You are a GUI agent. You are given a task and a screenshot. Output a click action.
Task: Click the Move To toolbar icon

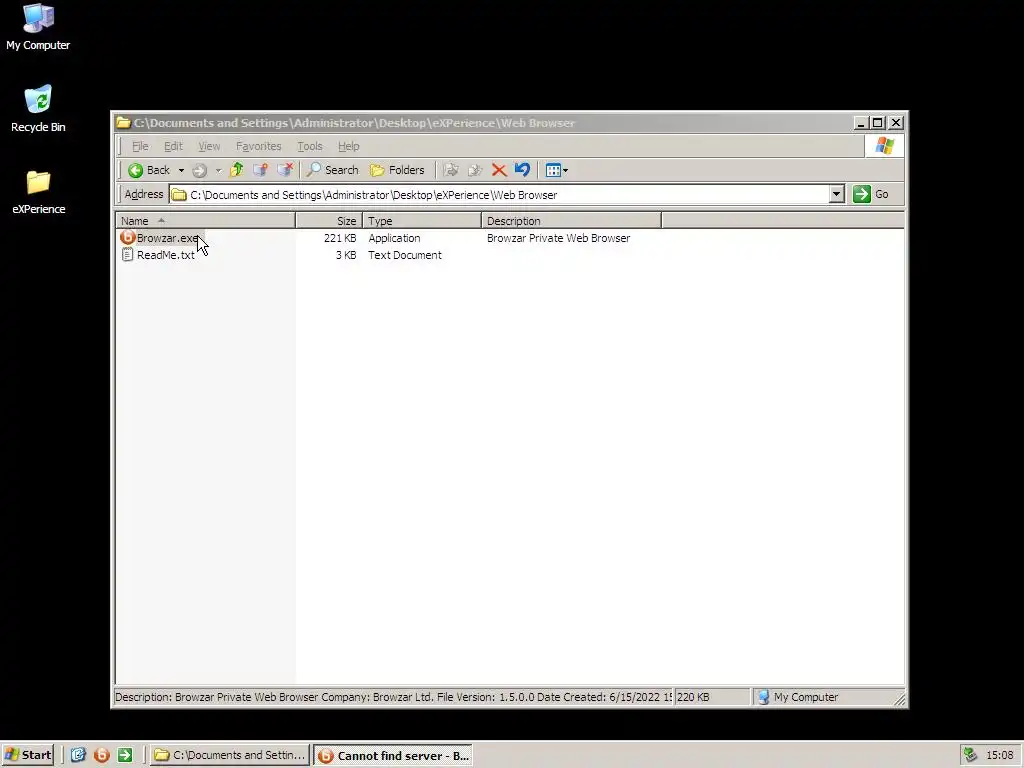(x=451, y=170)
